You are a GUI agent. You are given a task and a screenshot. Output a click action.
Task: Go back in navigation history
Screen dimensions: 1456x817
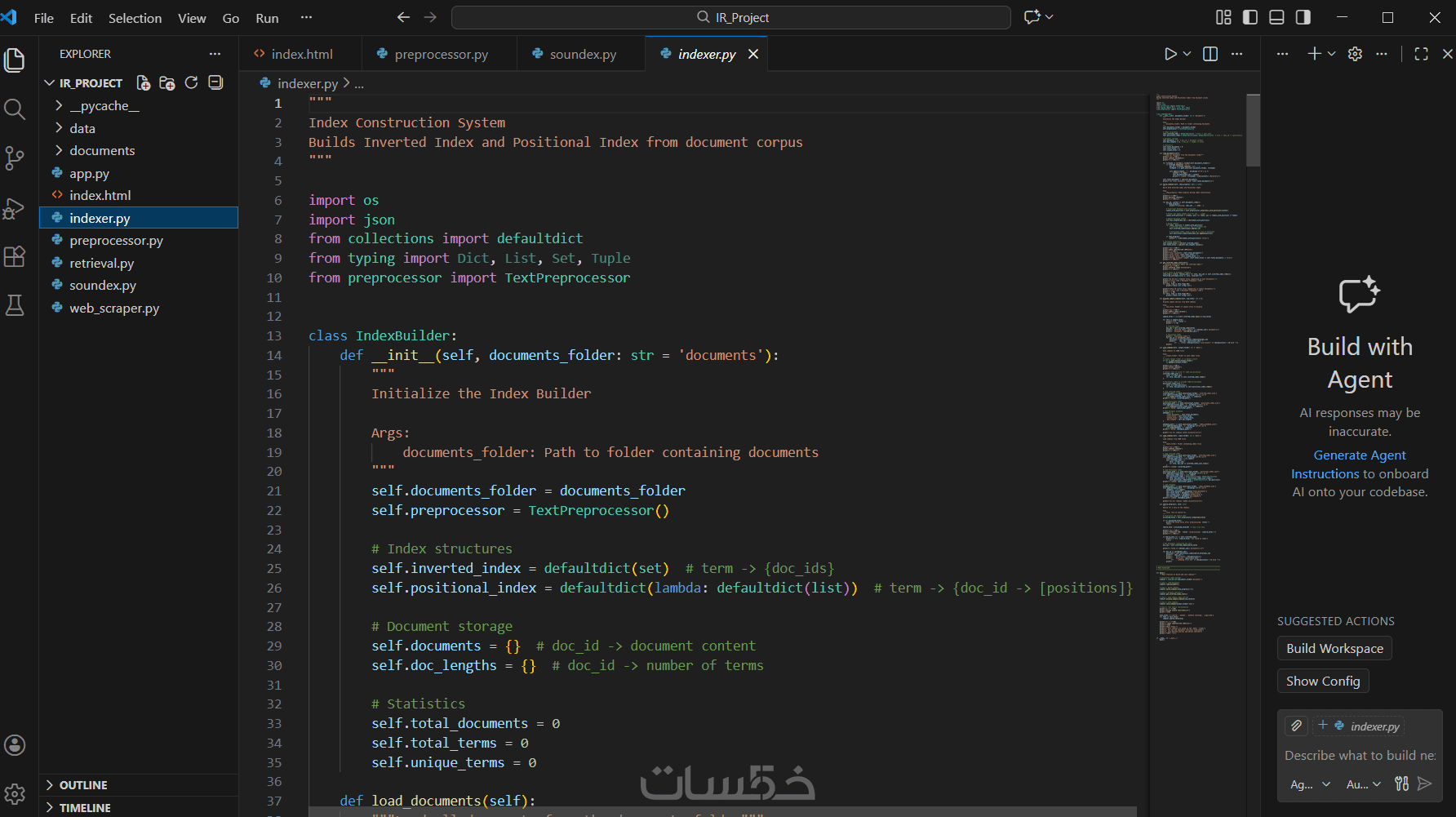click(403, 17)
